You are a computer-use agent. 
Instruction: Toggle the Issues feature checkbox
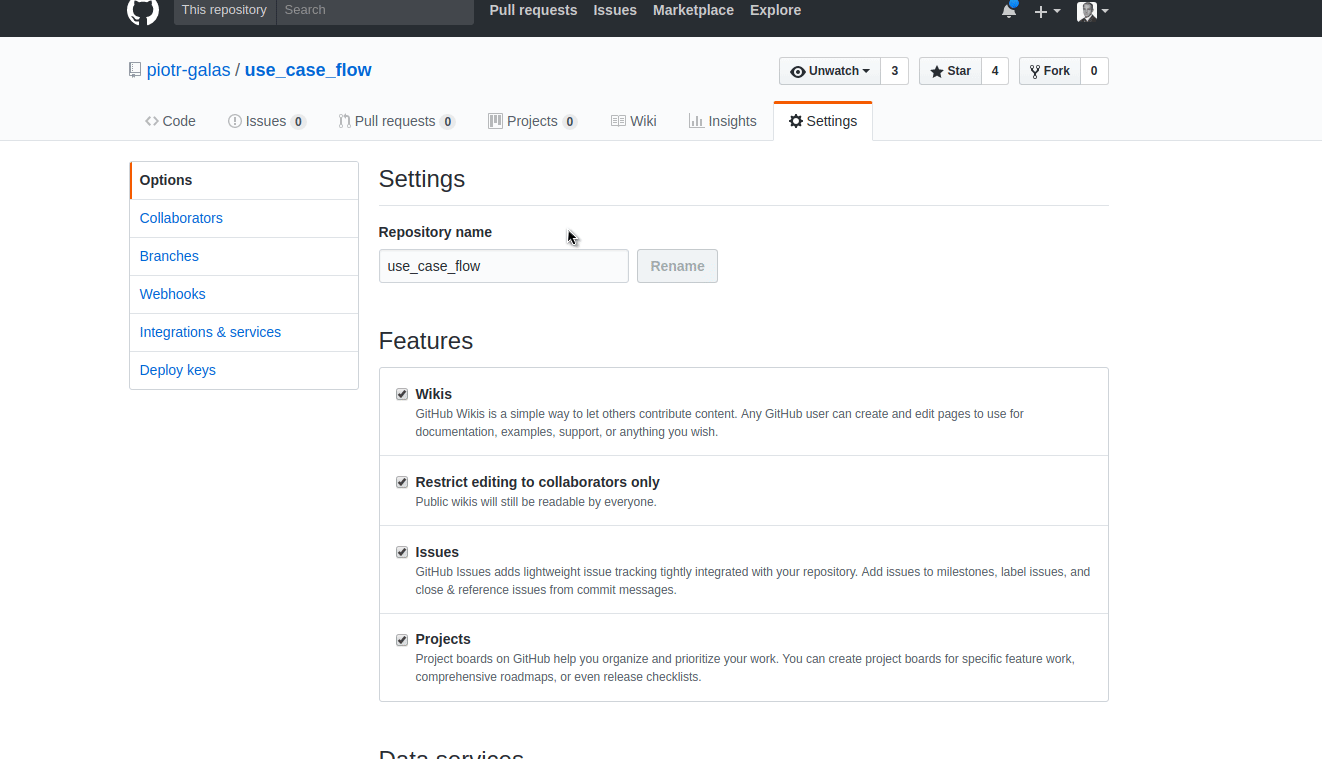point(402,552)
